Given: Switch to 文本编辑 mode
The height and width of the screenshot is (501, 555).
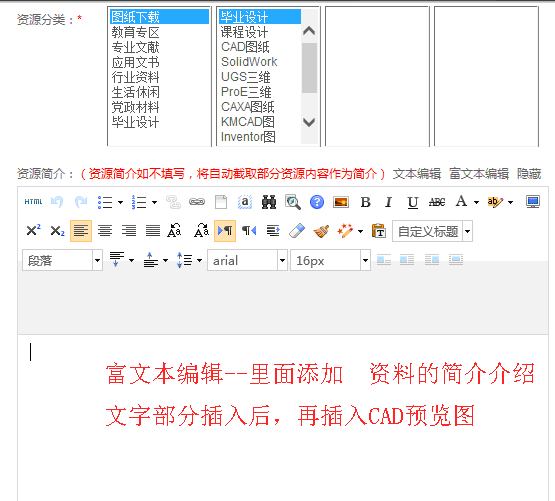Looking at the screenshot, I should 417,174.
